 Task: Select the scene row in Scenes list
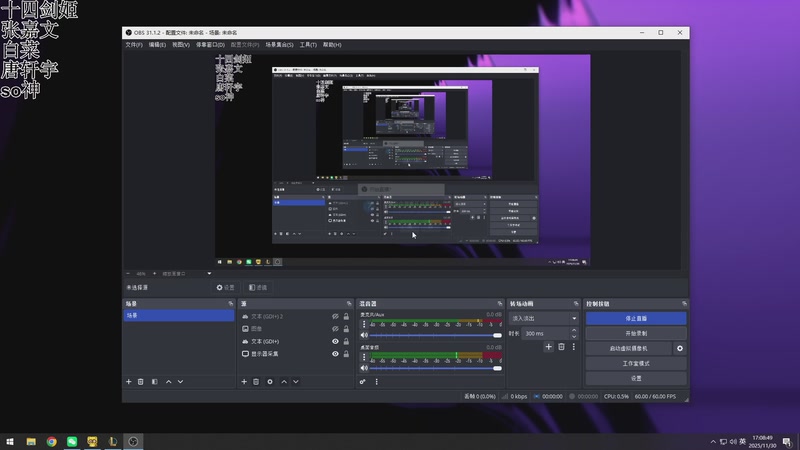coord(179,316)
